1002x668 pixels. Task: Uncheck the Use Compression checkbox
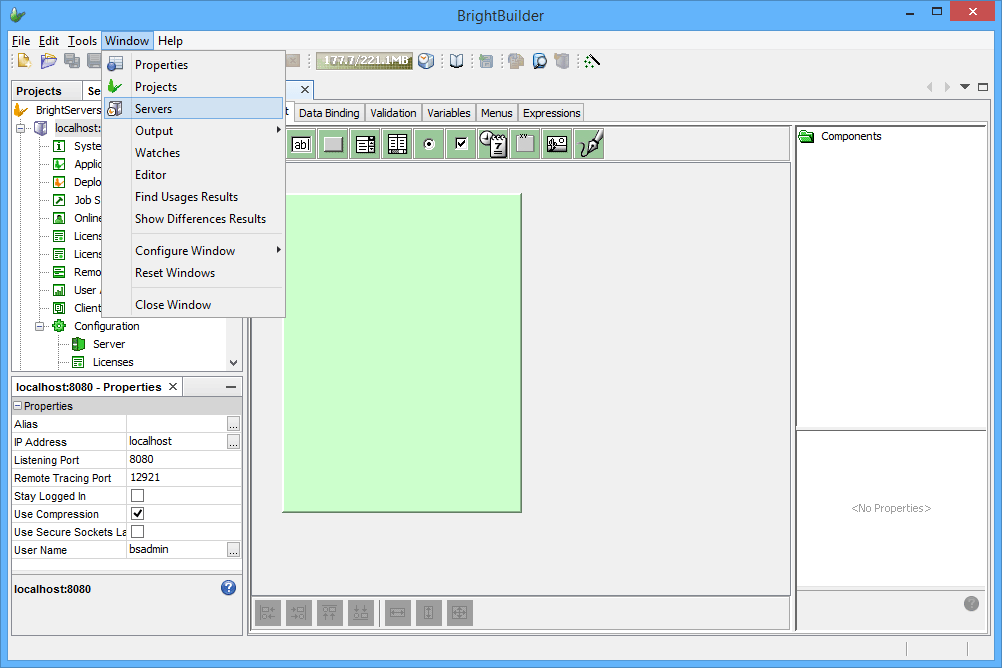138,514
